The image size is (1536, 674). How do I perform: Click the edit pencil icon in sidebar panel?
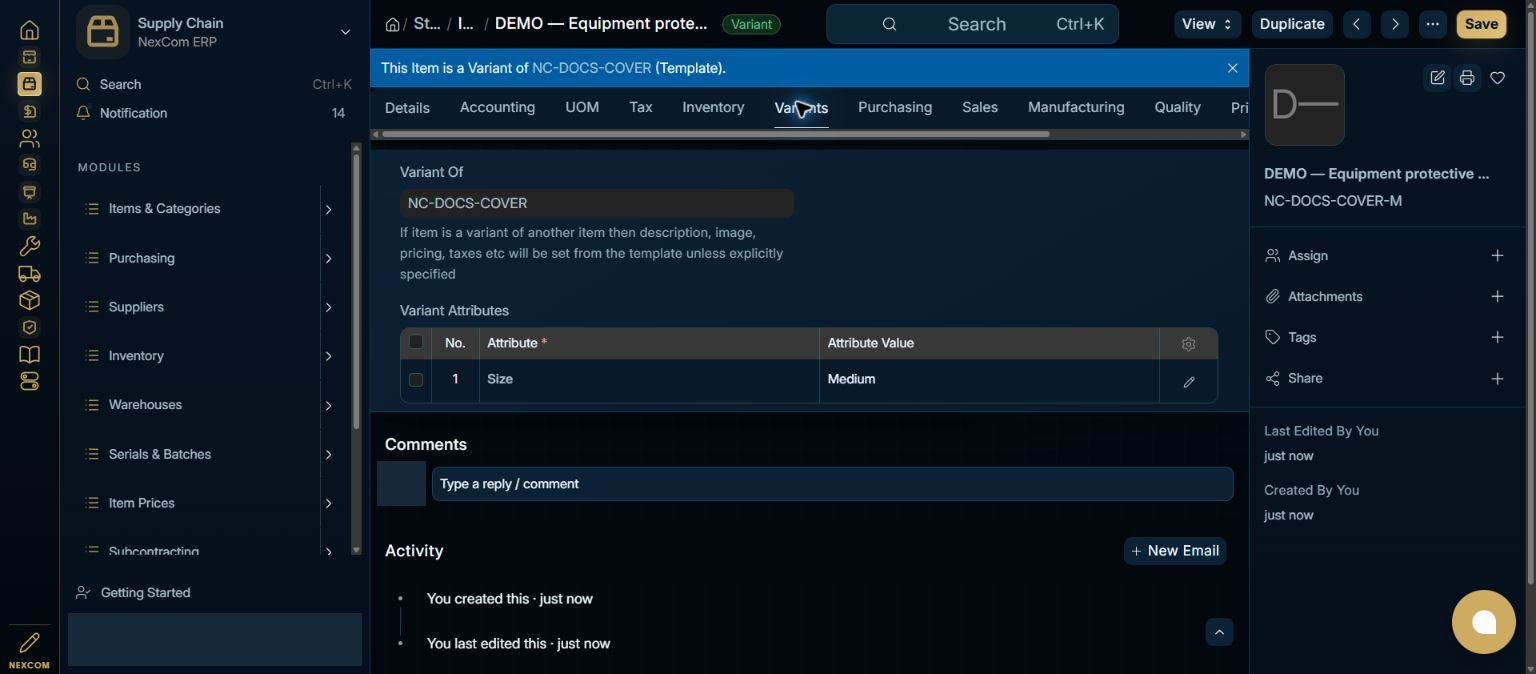point(1437,78)
